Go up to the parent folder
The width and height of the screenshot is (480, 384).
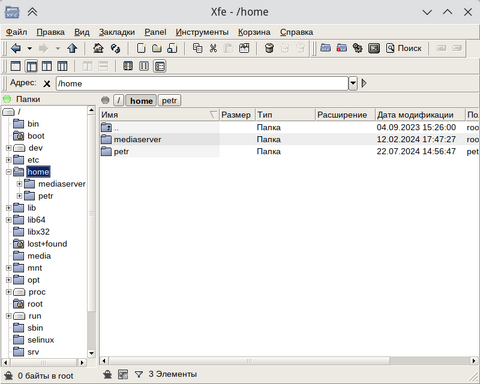click(x=72, y=49)
